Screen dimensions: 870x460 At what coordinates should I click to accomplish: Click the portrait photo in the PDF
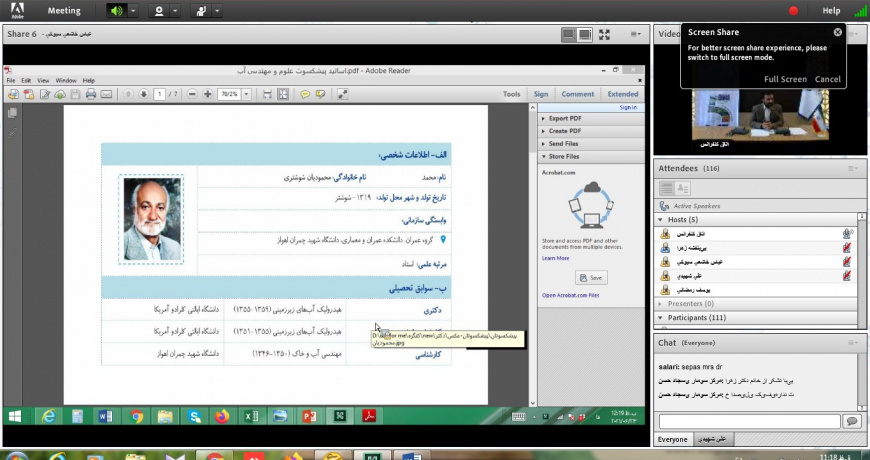click(151, 219)
